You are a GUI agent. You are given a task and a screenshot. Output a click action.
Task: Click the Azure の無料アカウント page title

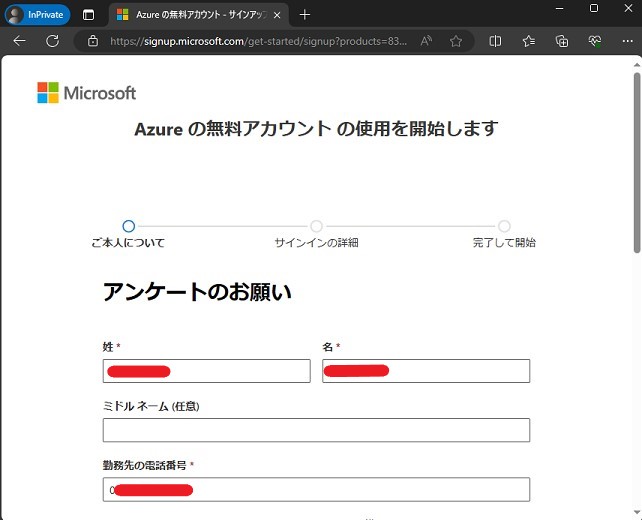tap(316, 129)
